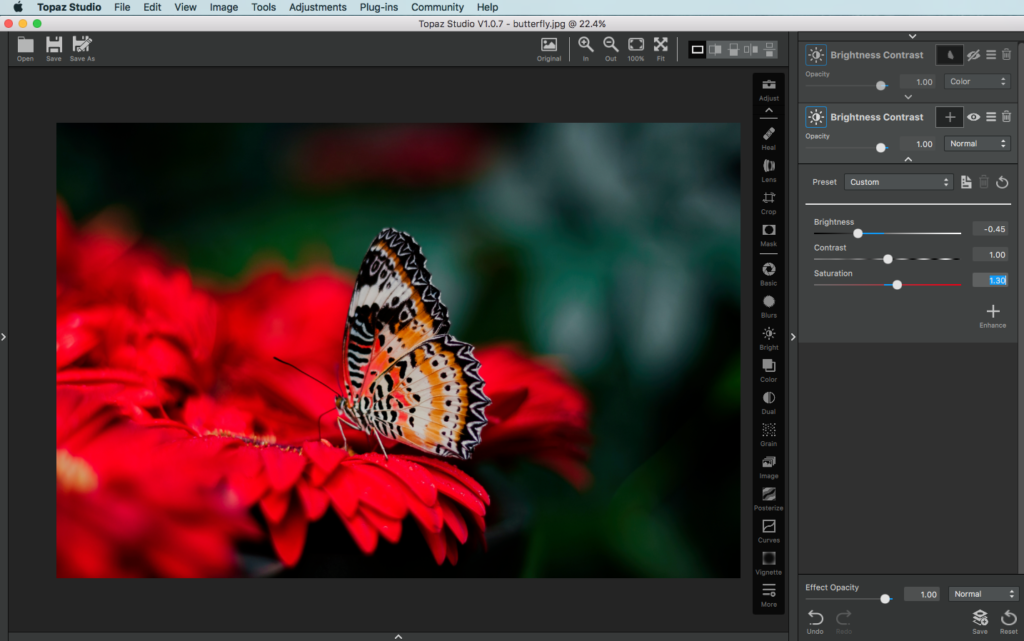The height and width of the screenshot is (641, 1024).
Task: Add a Vignette adjustment
Action: click(x=769, y=563)
